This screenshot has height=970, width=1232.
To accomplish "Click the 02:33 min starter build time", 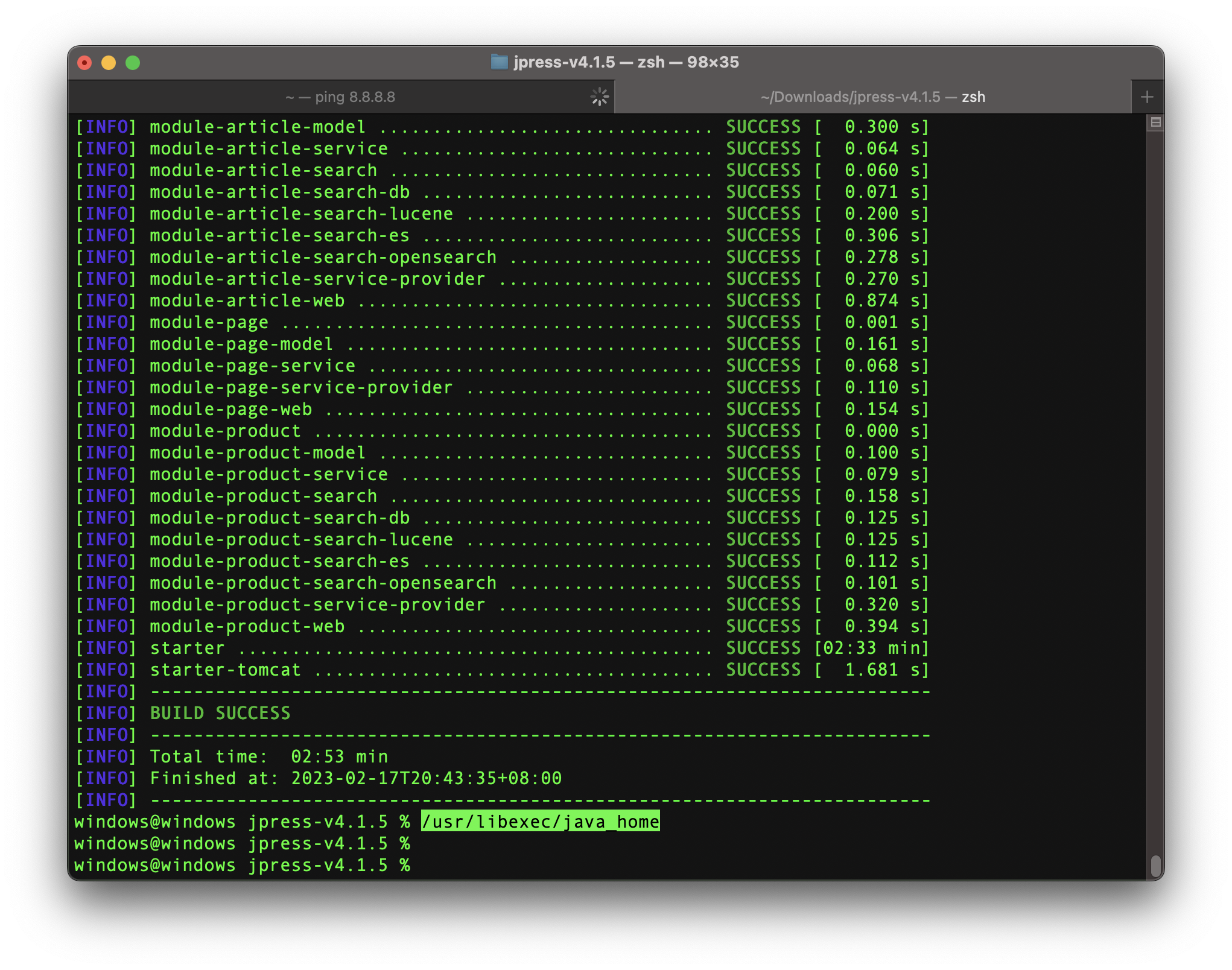I will click(871, 648).
